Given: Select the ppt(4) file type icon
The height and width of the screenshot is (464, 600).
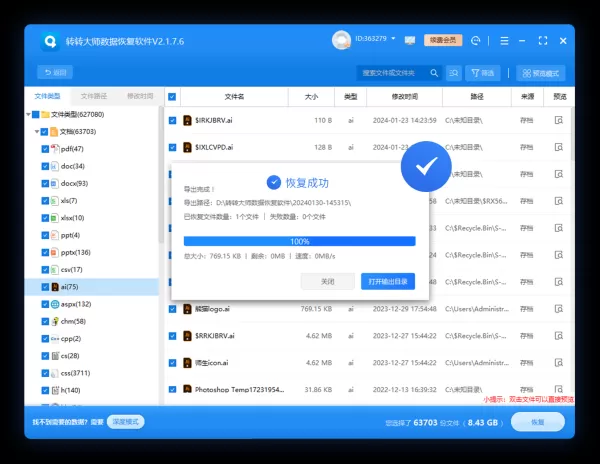Looking at the screenshot, I should pos(55,235).
